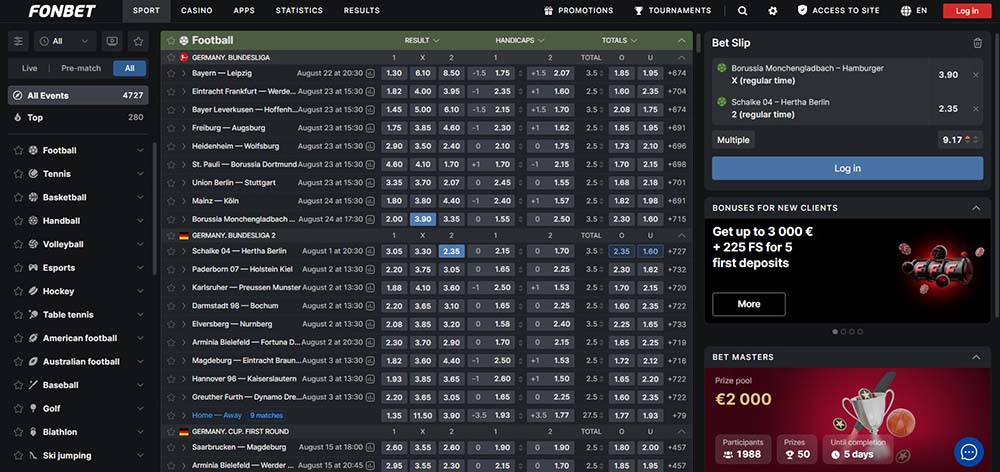Open the TOTALS market dropdown

(619, 40)
